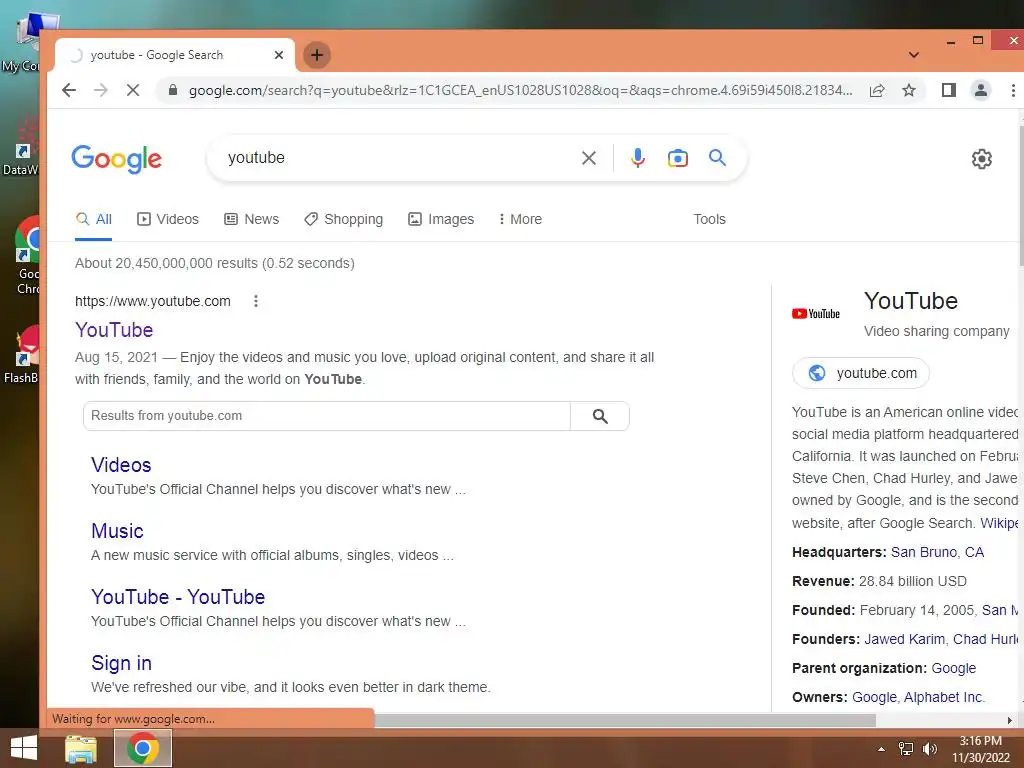The image size is (1024, 768).
Task: Click the Google logo
Action: pyautogui.click(x=116, y=159)
